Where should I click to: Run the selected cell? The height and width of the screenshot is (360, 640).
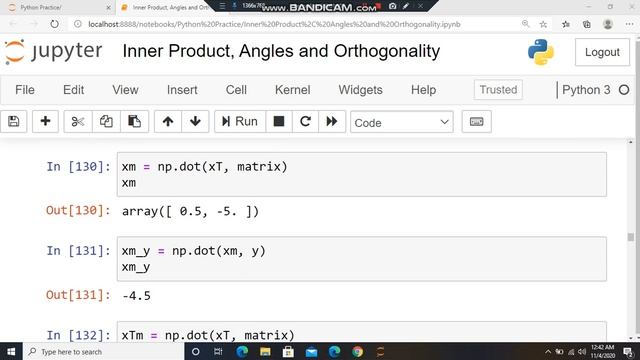(240, 121)
